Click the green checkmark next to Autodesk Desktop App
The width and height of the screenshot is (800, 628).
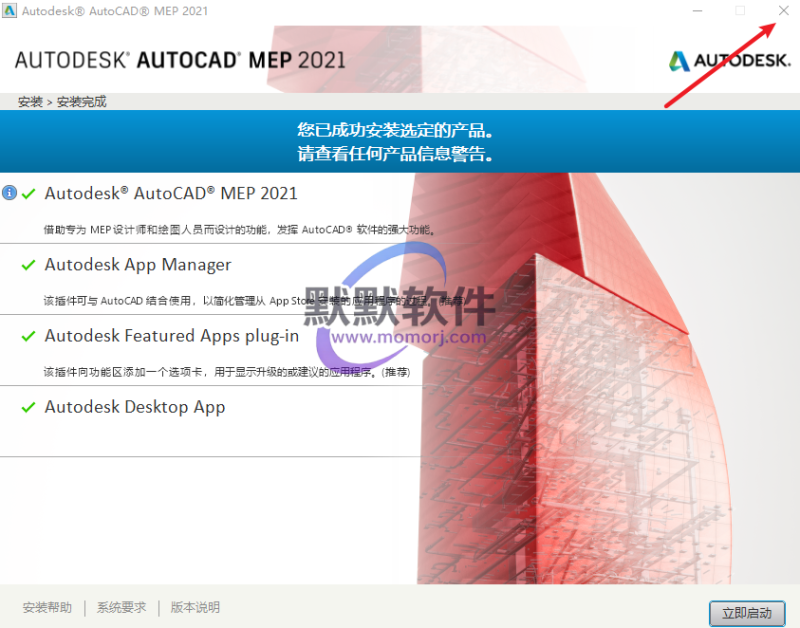[29, 408]
